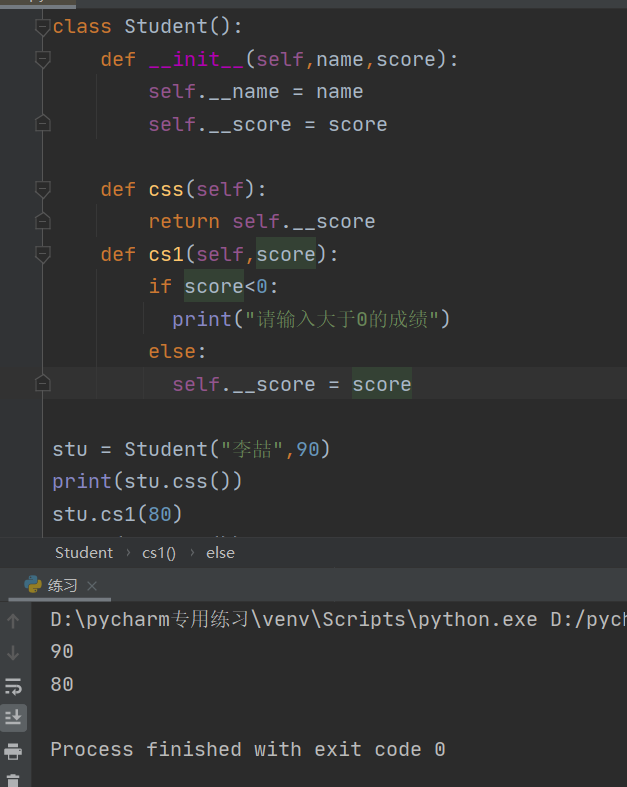
Task: Toggle scroll to end of console output
Action: [13, 717]
